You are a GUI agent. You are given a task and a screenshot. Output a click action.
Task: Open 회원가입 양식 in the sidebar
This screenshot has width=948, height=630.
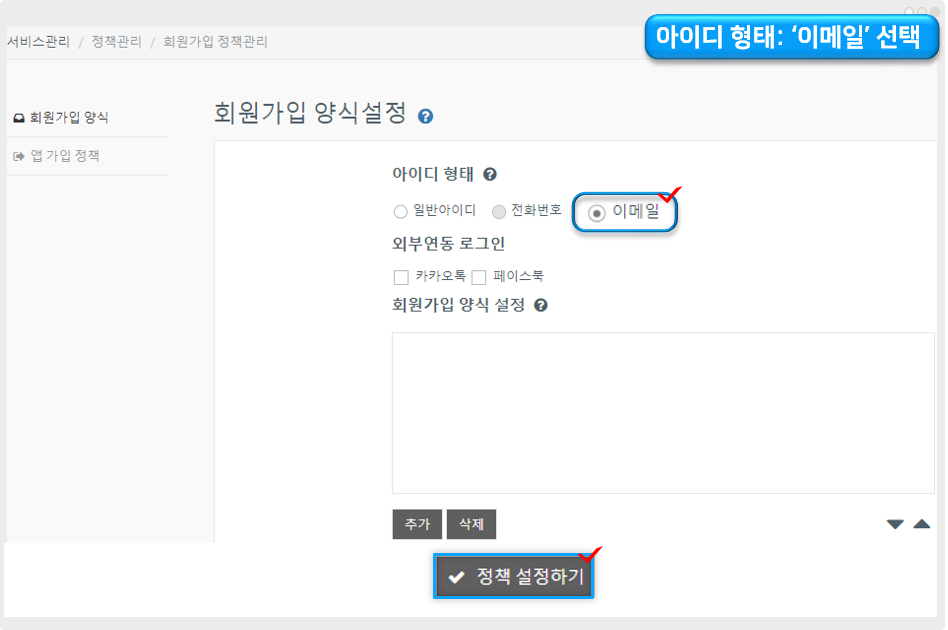coord(68,117)
